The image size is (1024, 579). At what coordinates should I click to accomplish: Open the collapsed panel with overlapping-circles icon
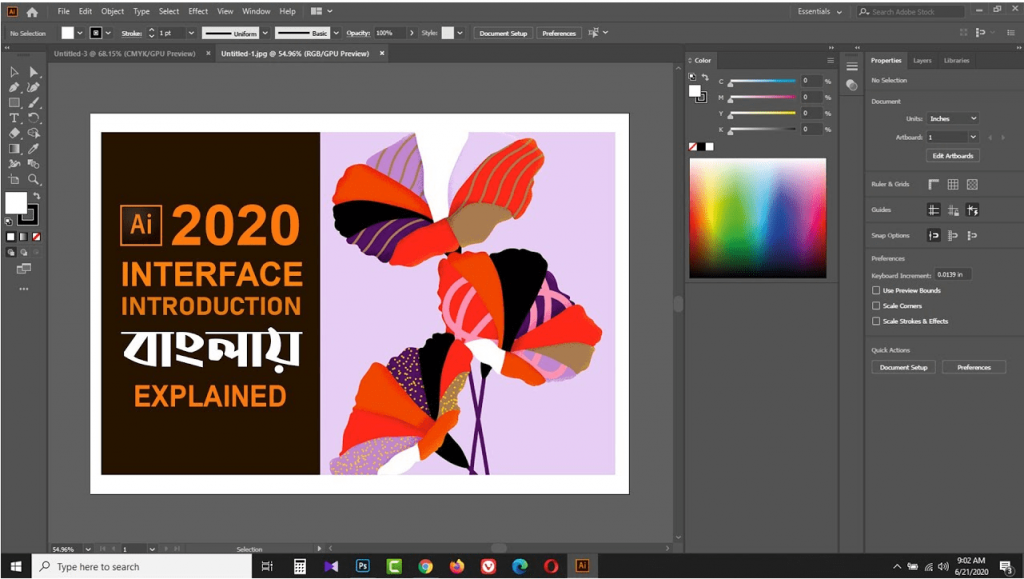[852, 85]
